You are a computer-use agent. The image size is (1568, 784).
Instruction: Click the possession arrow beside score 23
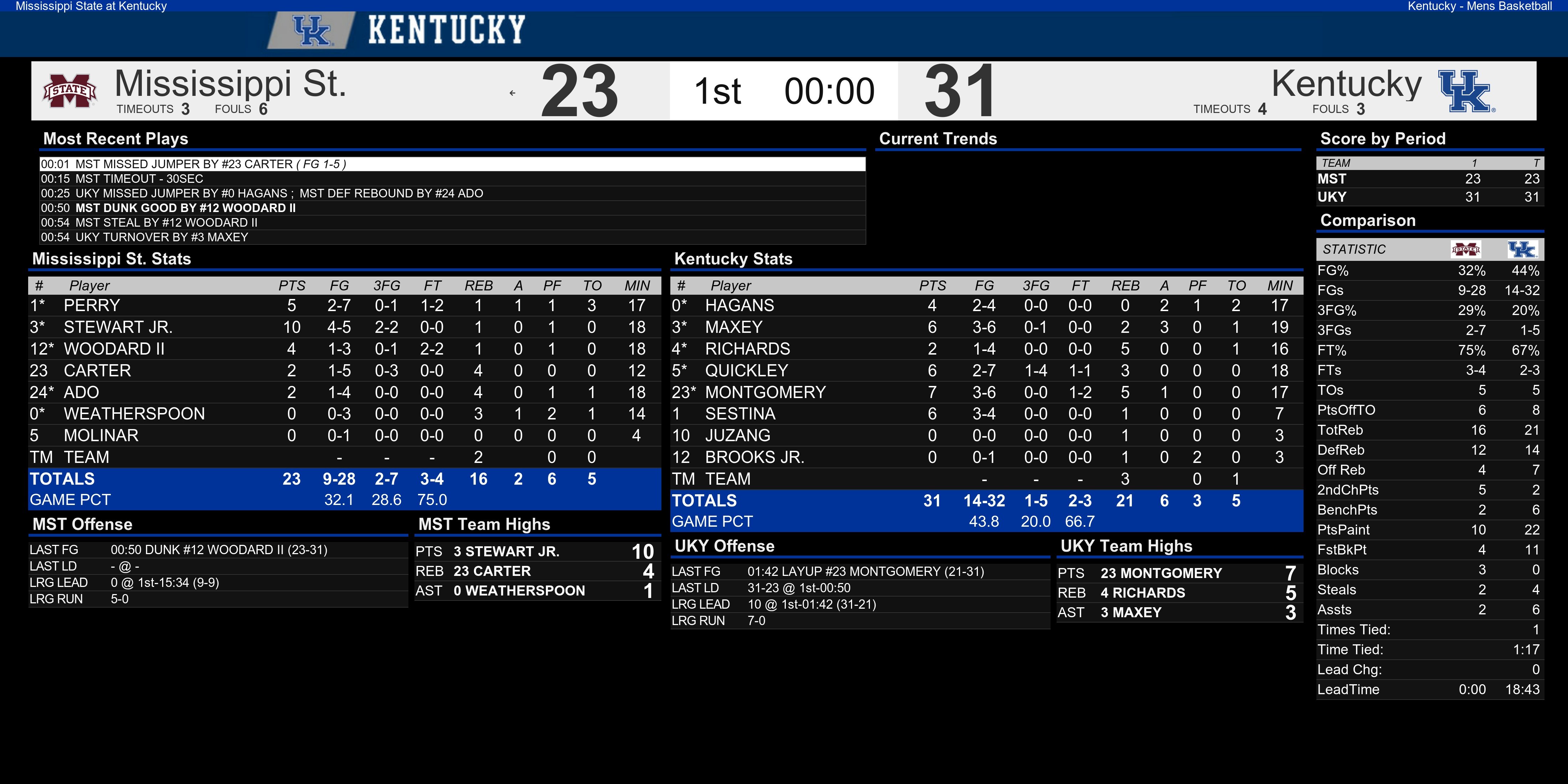[x=512, y=93]
